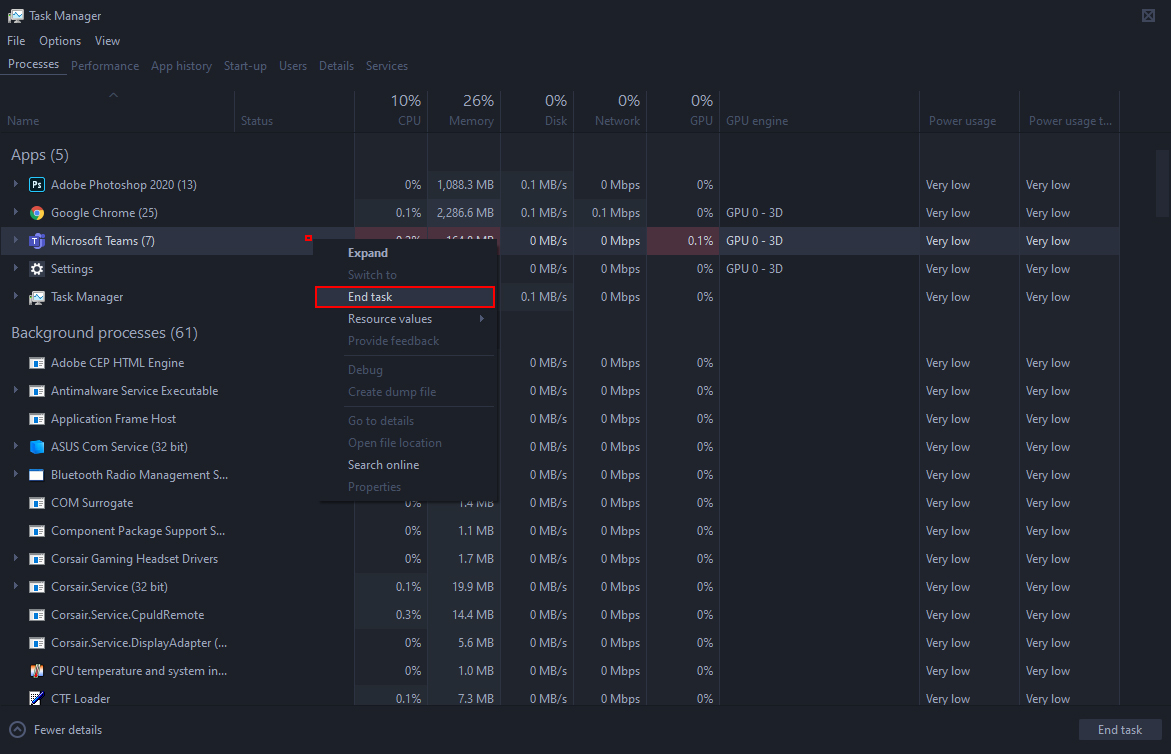Click the Task Manager title bar icon
Viewport: 1171px width, 754px height.
click(16, 16)
